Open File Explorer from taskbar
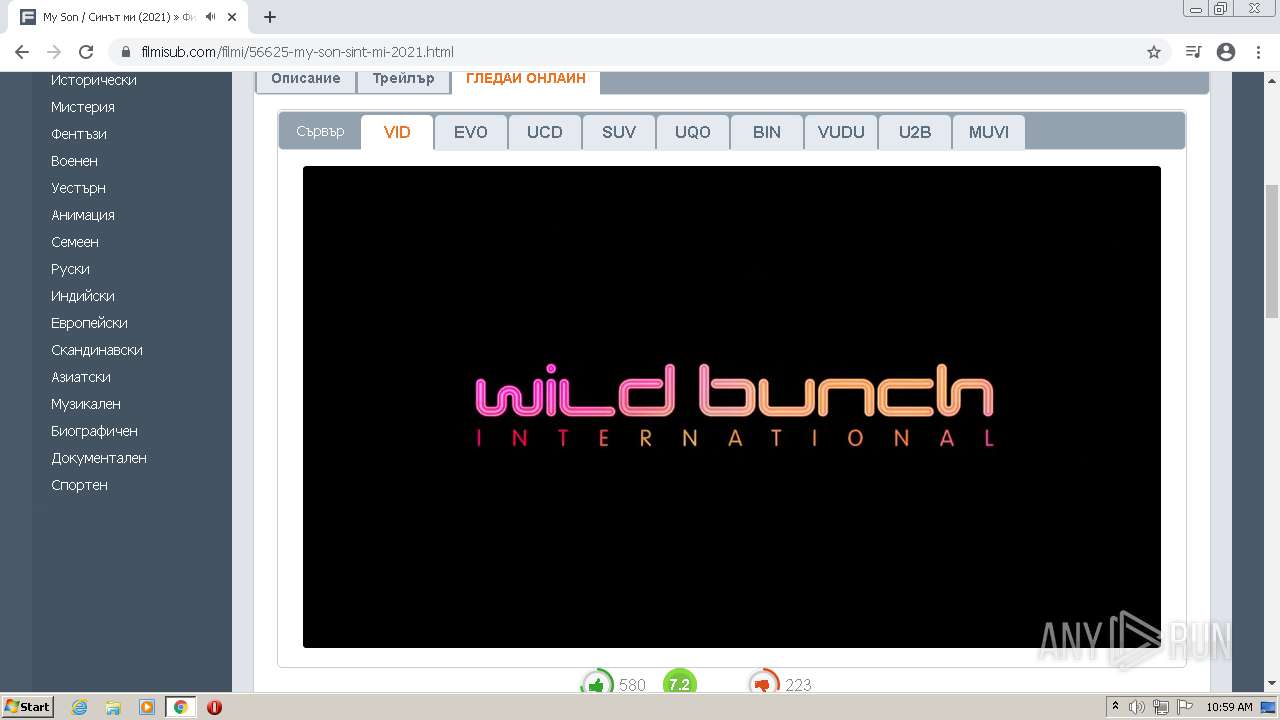Image resolution: width=1280 pixels, height=720 pixels. (x=113, y=707)
